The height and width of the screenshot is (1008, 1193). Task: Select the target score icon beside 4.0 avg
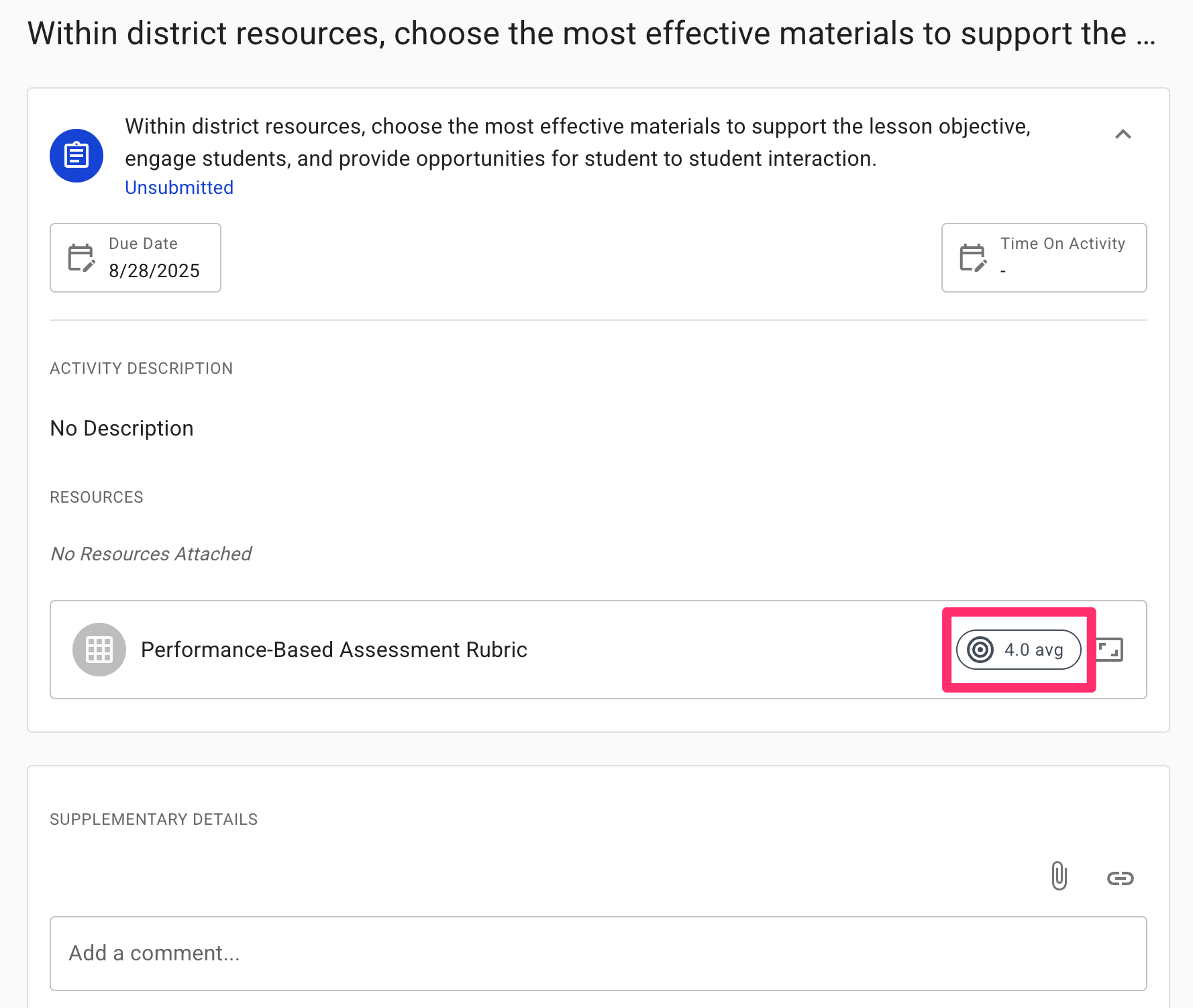(x=980, y=649)
